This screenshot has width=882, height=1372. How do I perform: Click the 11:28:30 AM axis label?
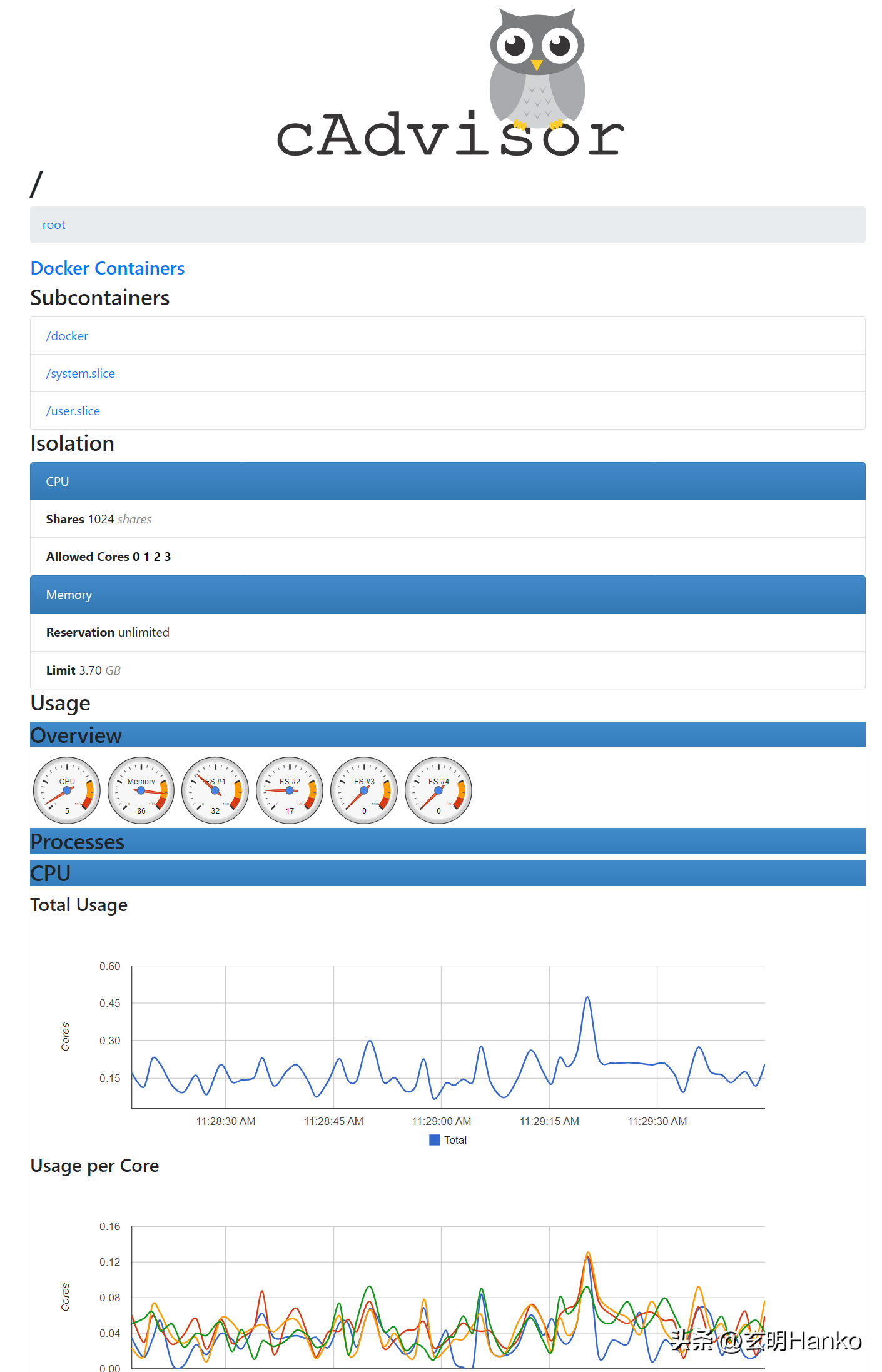point(226,1121)
